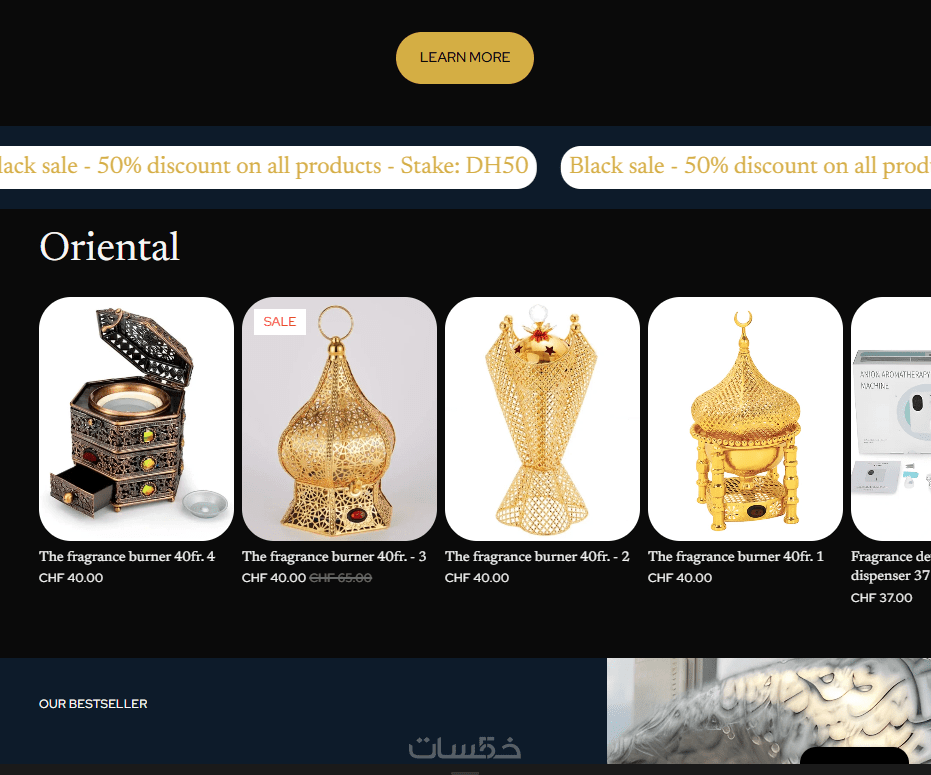The height and width of the screenshot is (775, 931).
Task: Open the domed burner 40fr. 1 image
Action: click(745, 419)
